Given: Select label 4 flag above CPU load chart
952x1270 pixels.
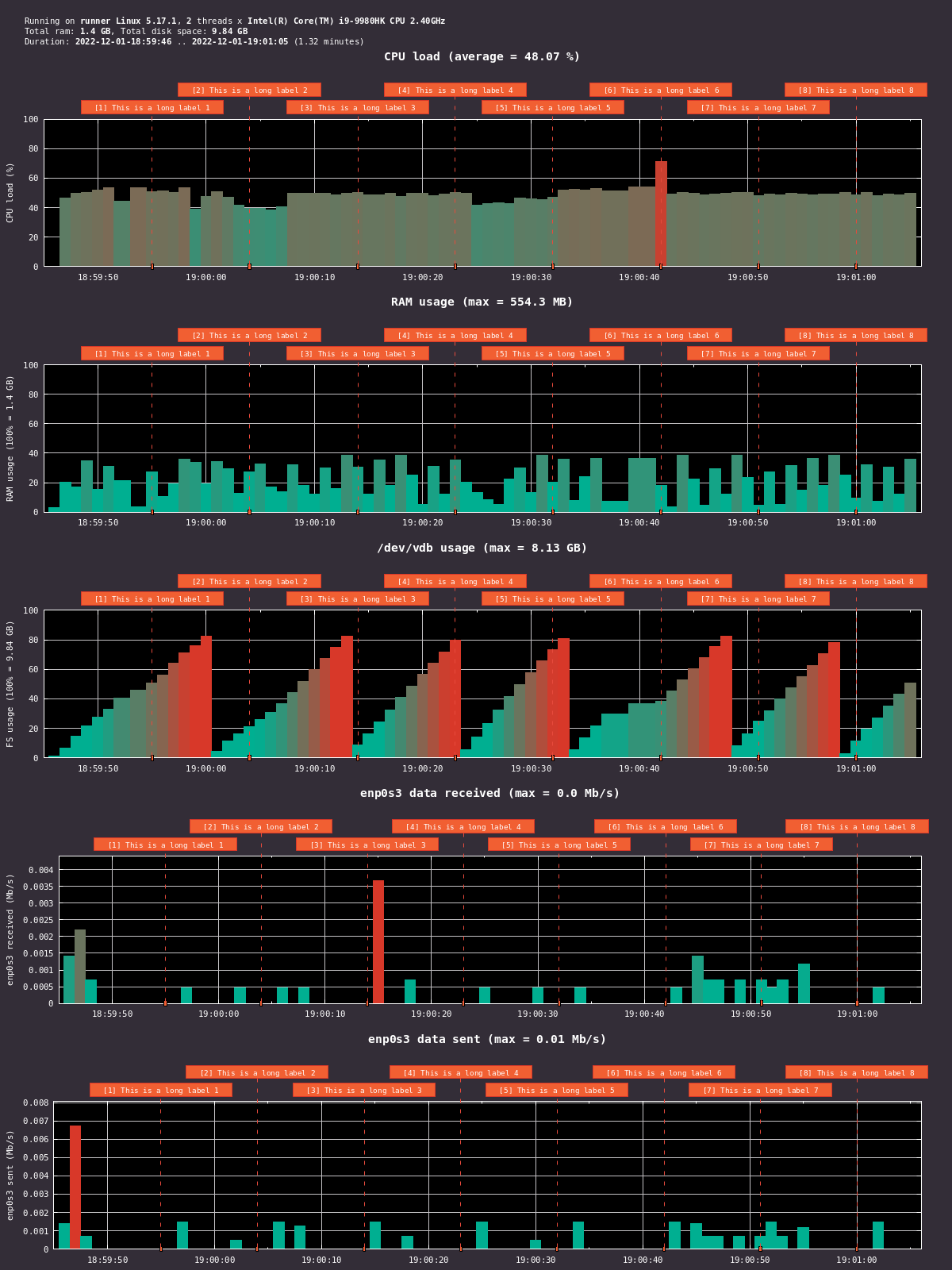Looking at the screenshot, I should 455,90.
